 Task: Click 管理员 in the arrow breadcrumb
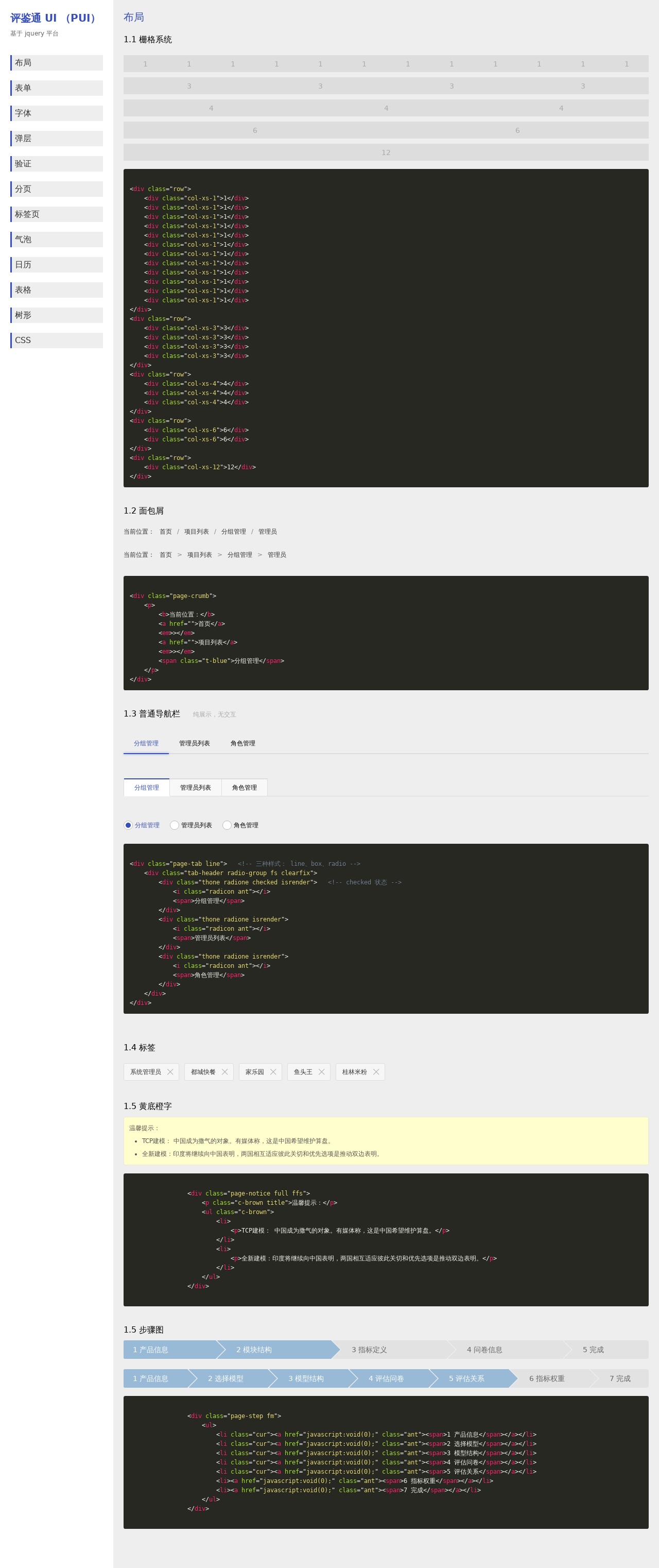277,555
